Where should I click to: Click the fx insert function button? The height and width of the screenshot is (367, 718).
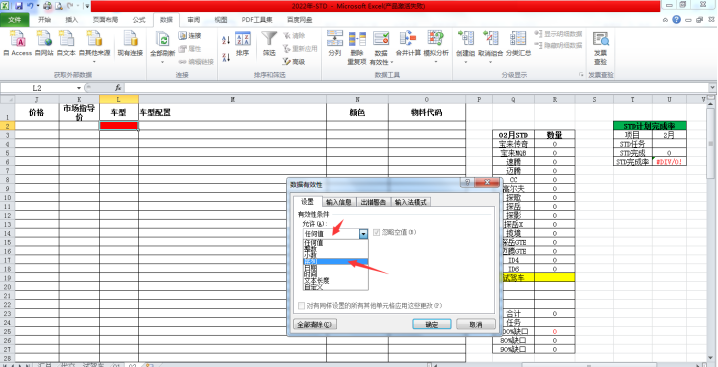118,87
